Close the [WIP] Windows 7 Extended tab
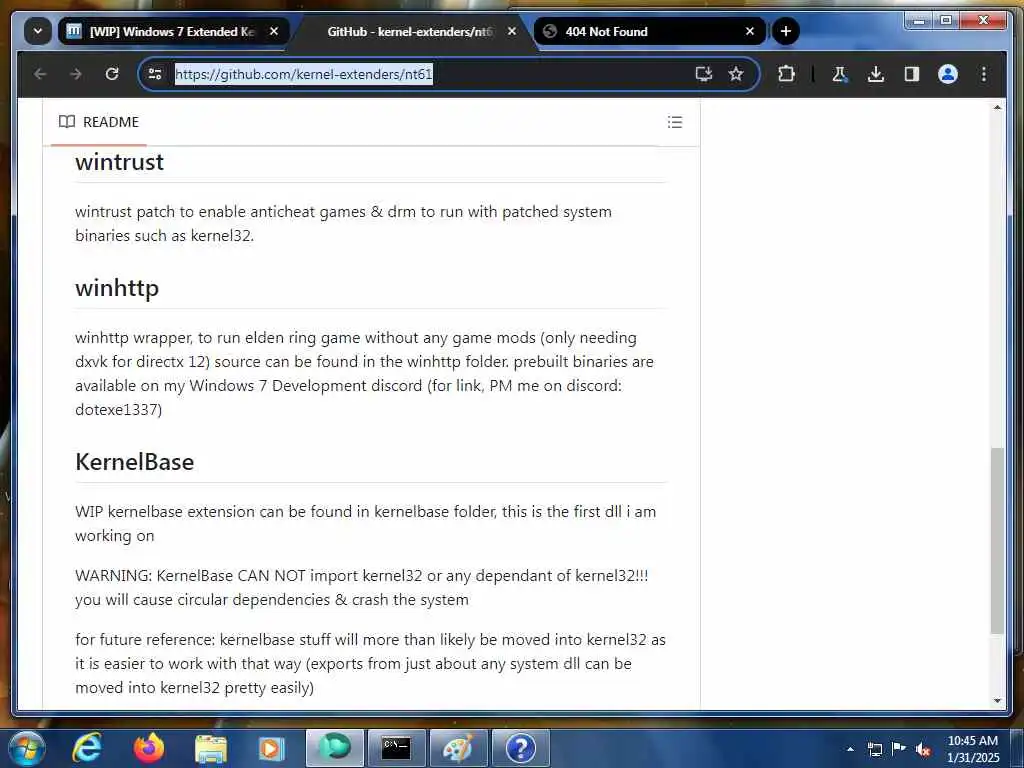The height and width of the screenshot is (768, 1024). click(x=274, y=31)
